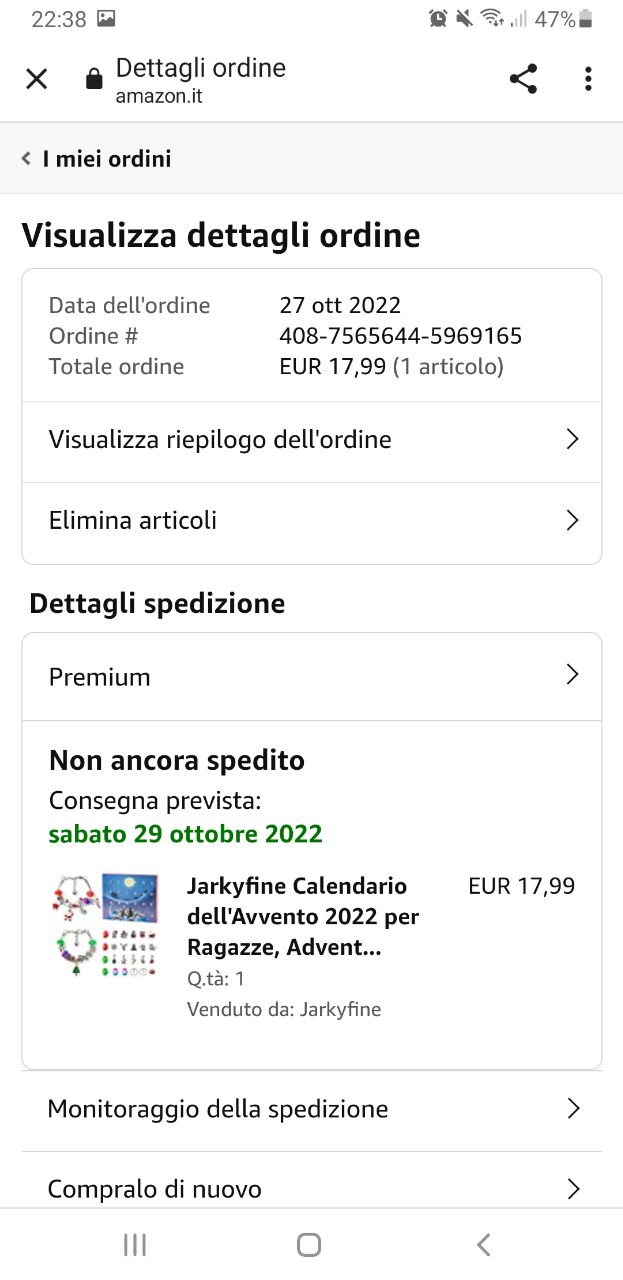Expand the Premium shipping row chevron
The image size is (623, 1280).
(572, 675)
